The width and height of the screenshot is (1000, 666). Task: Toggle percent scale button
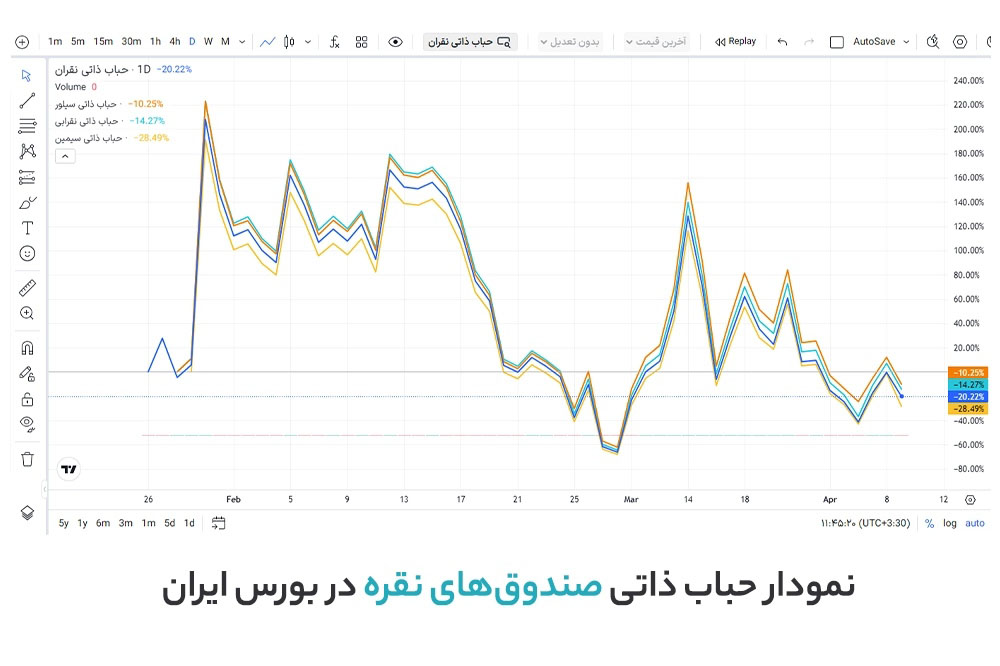pyautogui.click(x=929, y=523)
